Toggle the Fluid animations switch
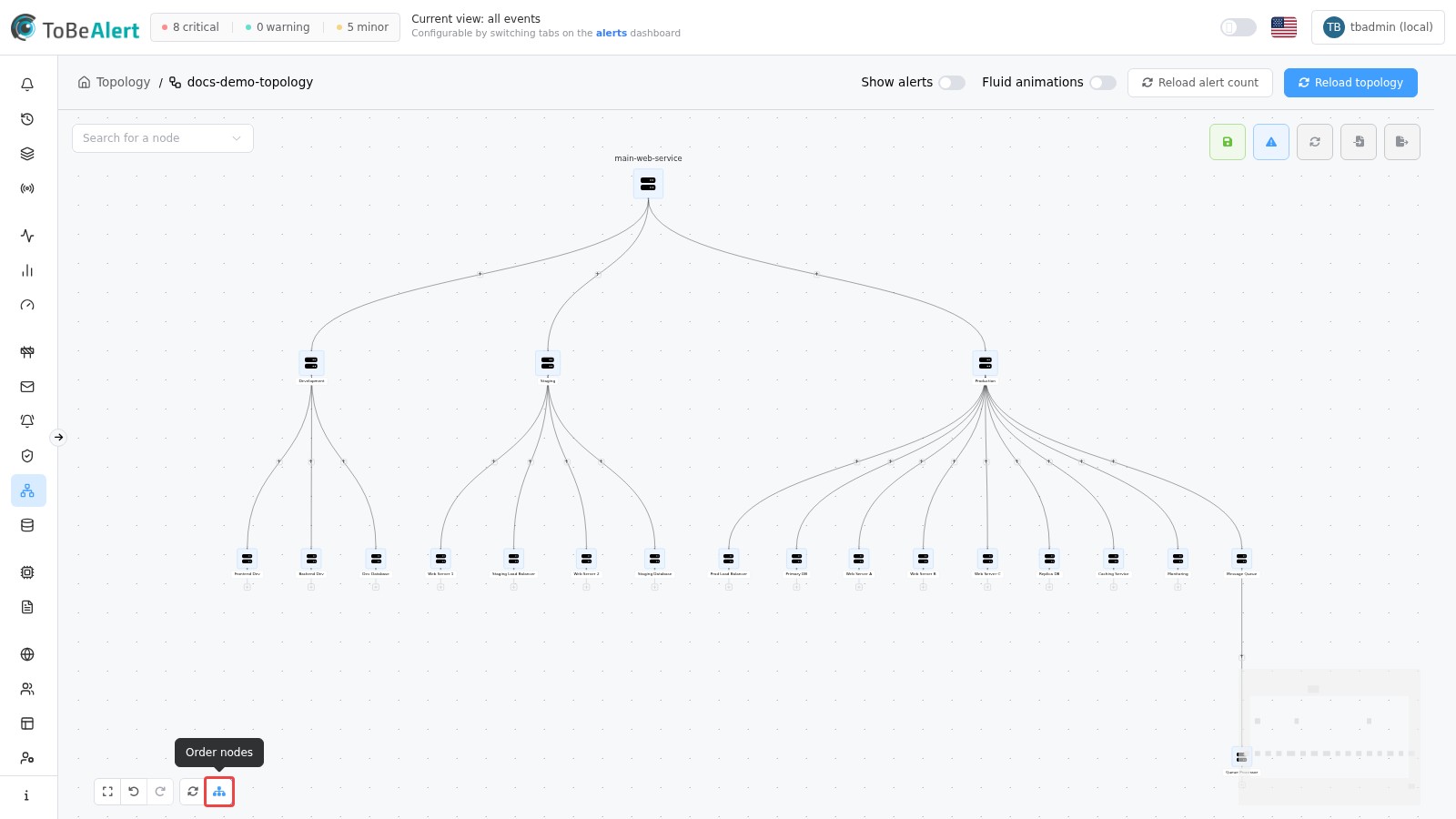This screenshot has height=819, width=1456. [x=1103, y=83]
